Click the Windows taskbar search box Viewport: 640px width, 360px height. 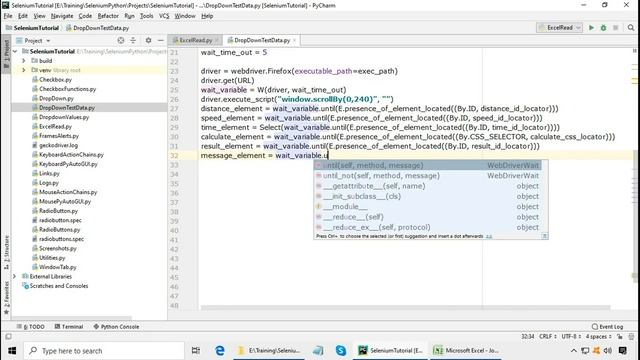pyautogui.click(x=104, y=351)
